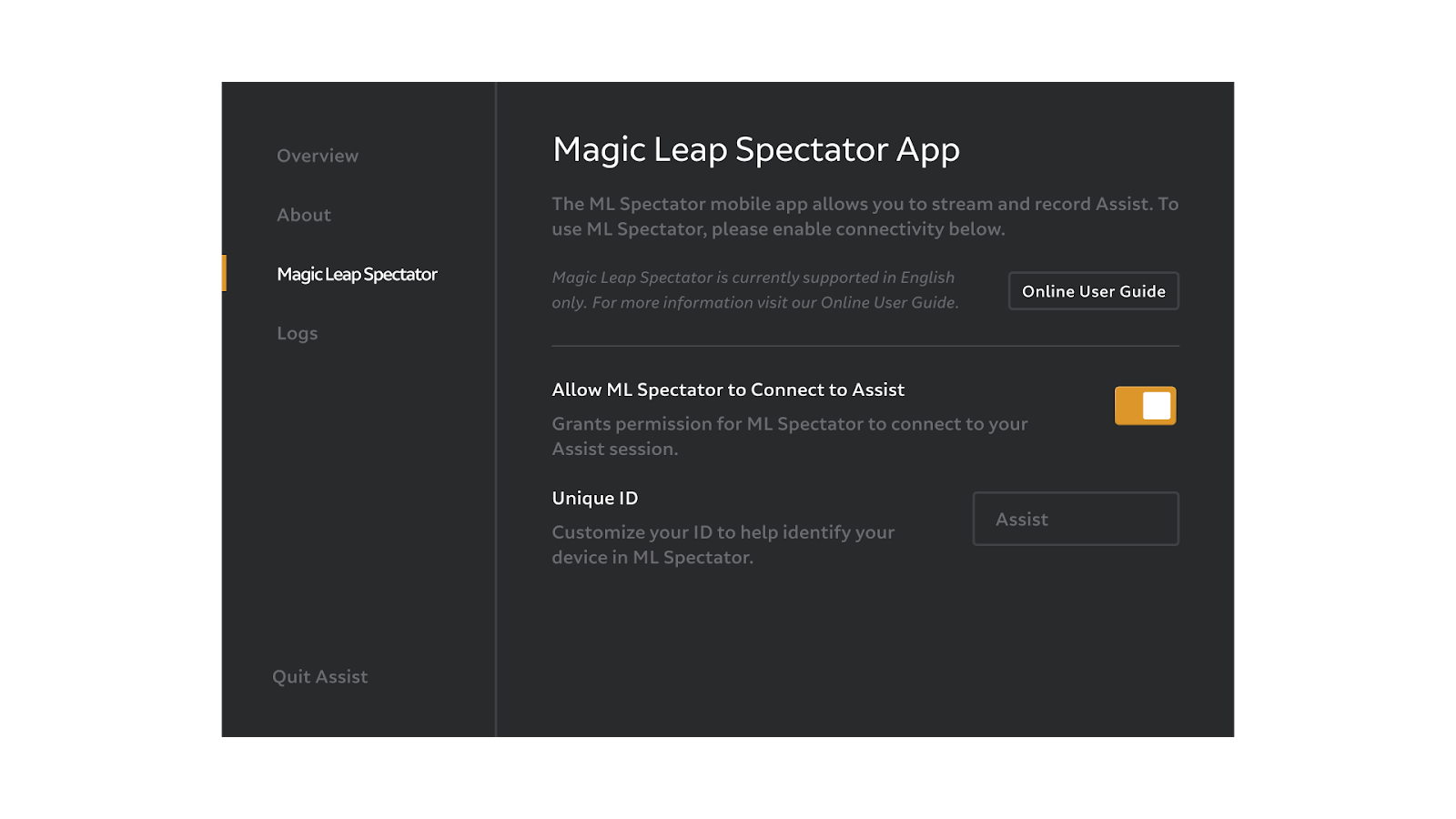
Task: Click the italic note about English-only support
Action: 755,289
